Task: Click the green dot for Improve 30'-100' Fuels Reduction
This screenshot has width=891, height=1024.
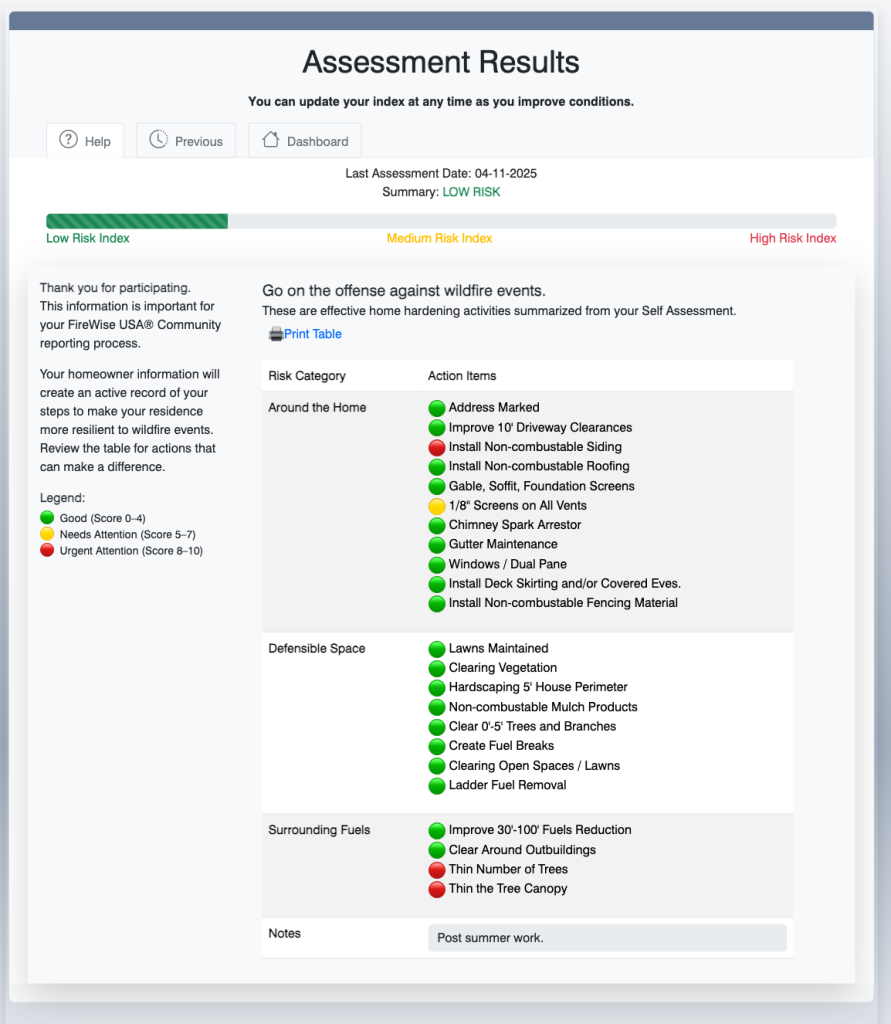Action: (x=437, y=831)
